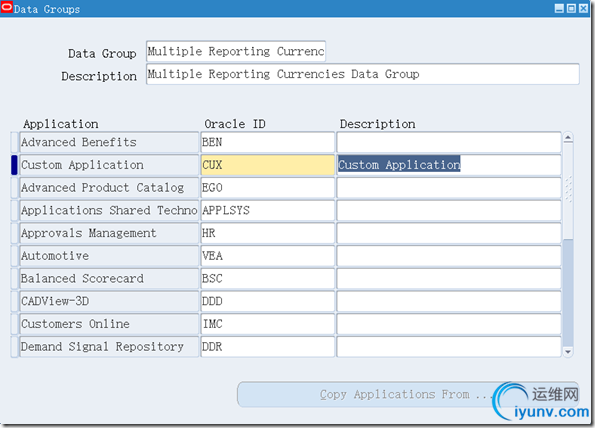The width and height of the screenshot is (595, 428).
Task: Click the record indicator beside Automotive
Action: [x=14, y=256]
